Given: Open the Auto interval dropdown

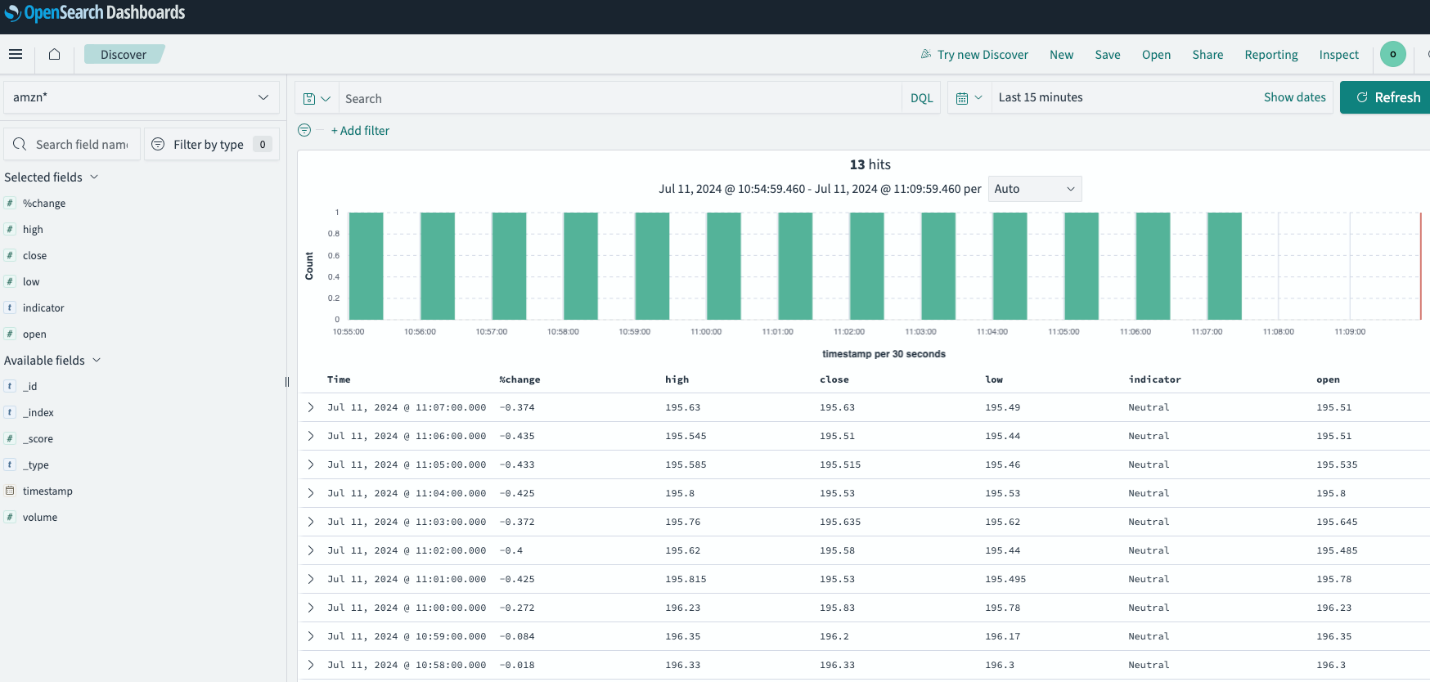Looking at the screenshot, I should tap(1034, 188).
